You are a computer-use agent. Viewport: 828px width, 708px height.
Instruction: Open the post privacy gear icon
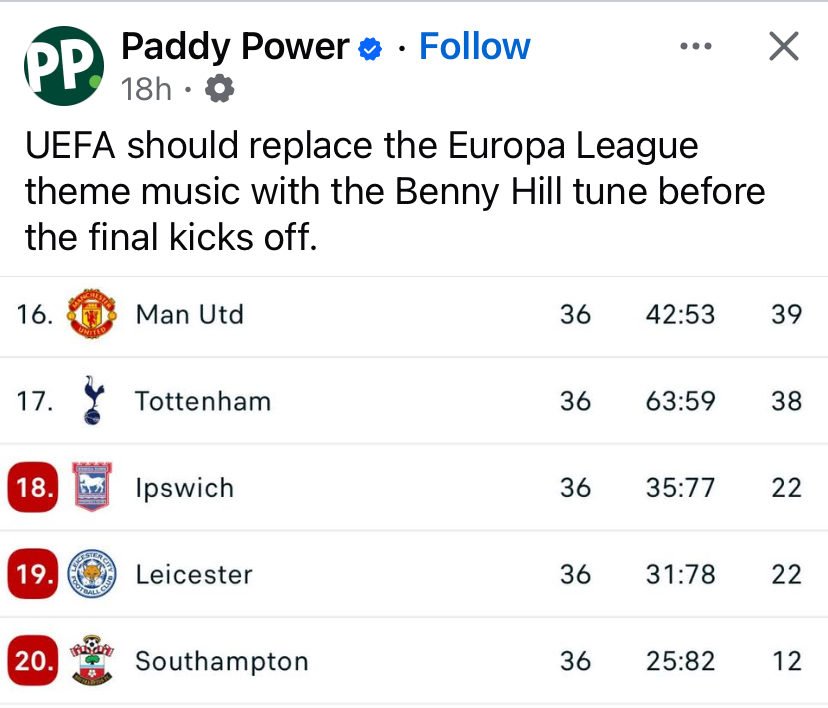click(219, 90)
